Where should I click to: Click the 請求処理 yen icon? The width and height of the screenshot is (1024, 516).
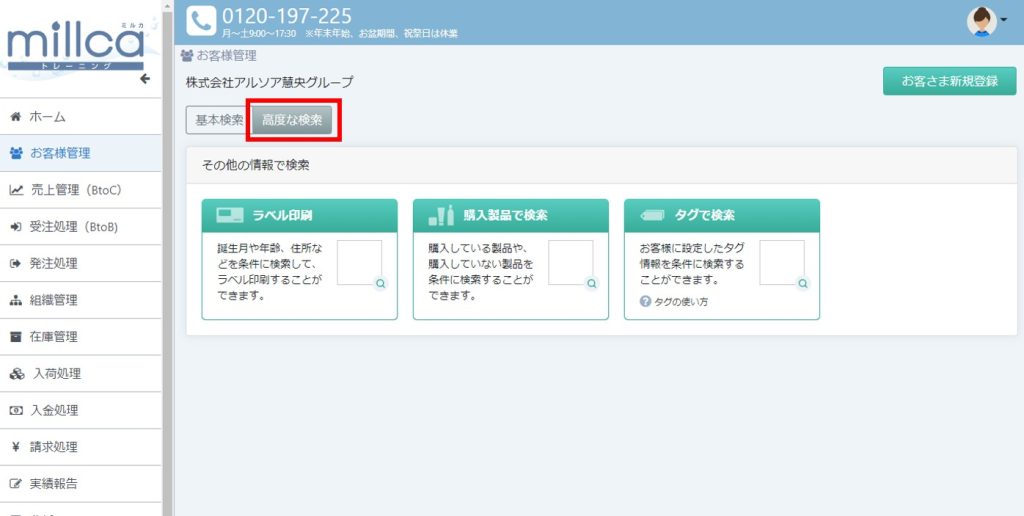16,447
